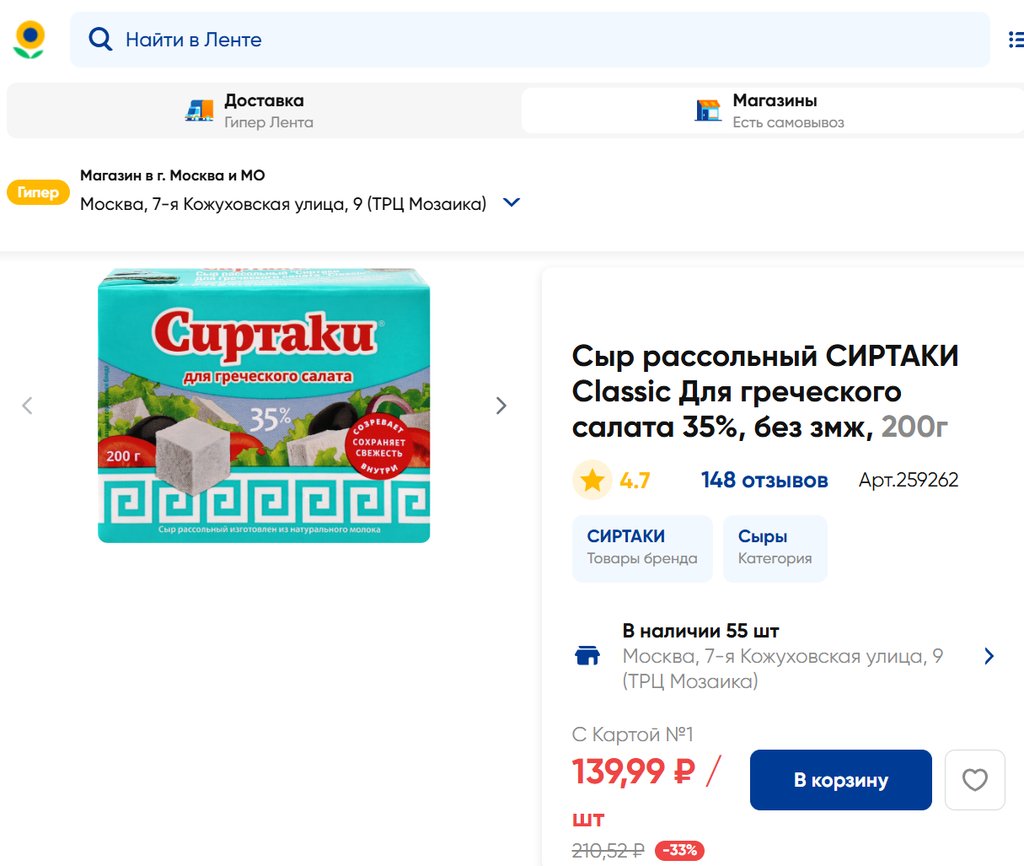Click the yellow rating star icon
Viewport: 1024px width, 866px height.
592,481
